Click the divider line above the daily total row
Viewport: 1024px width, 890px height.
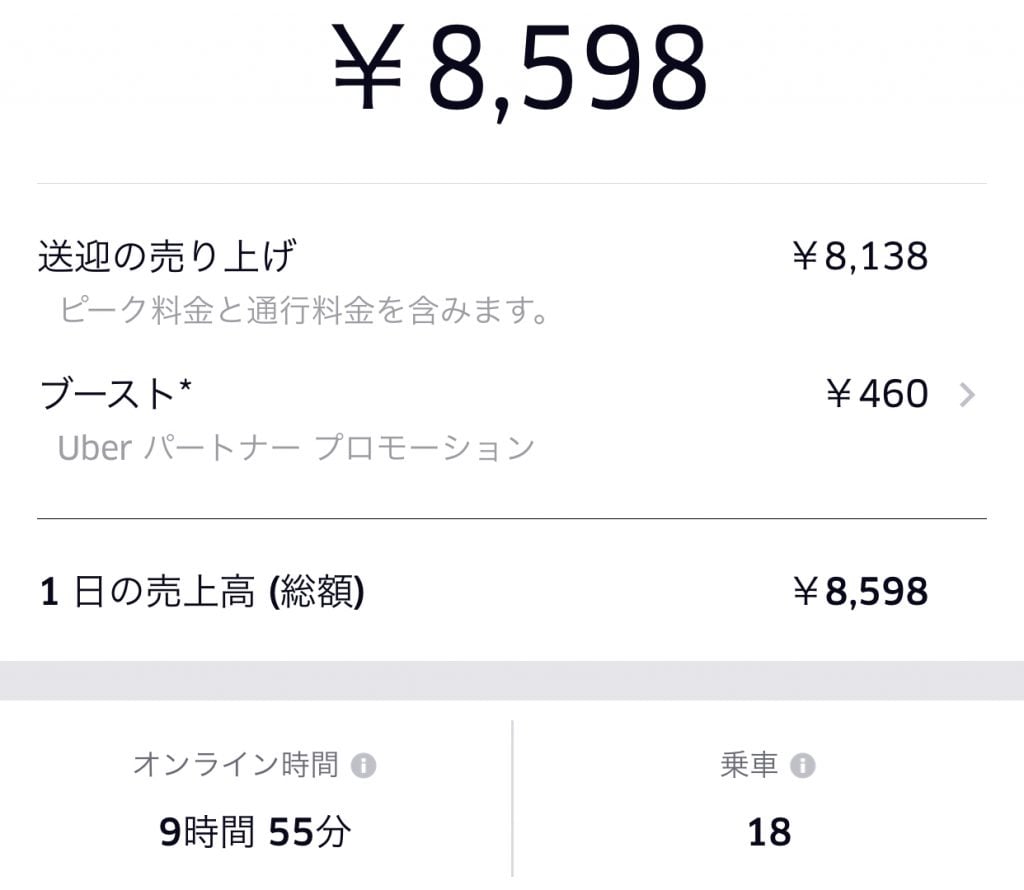(512, 519)
